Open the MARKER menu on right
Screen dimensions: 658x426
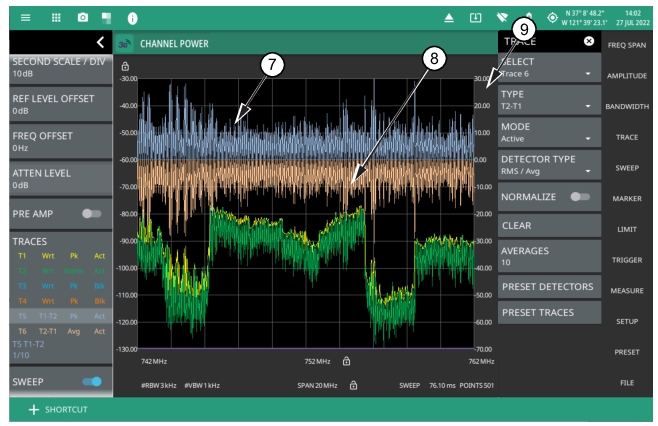click(x=627, y=198)
